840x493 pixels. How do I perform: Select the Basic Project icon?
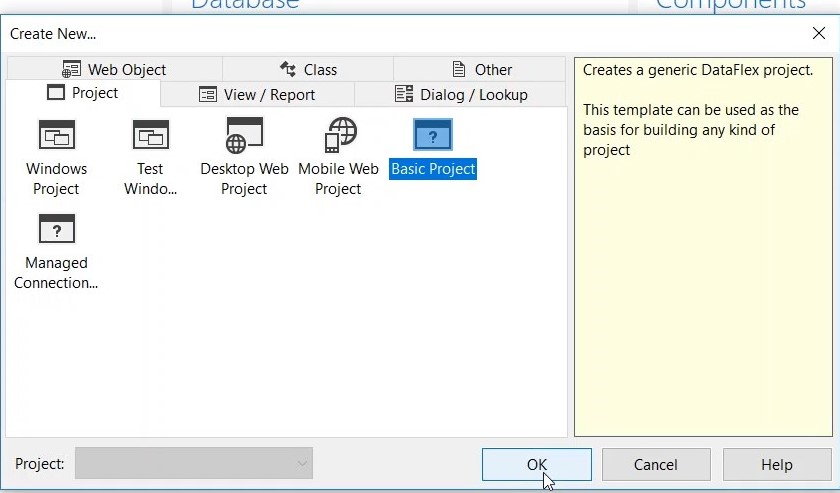coord(432,135)
